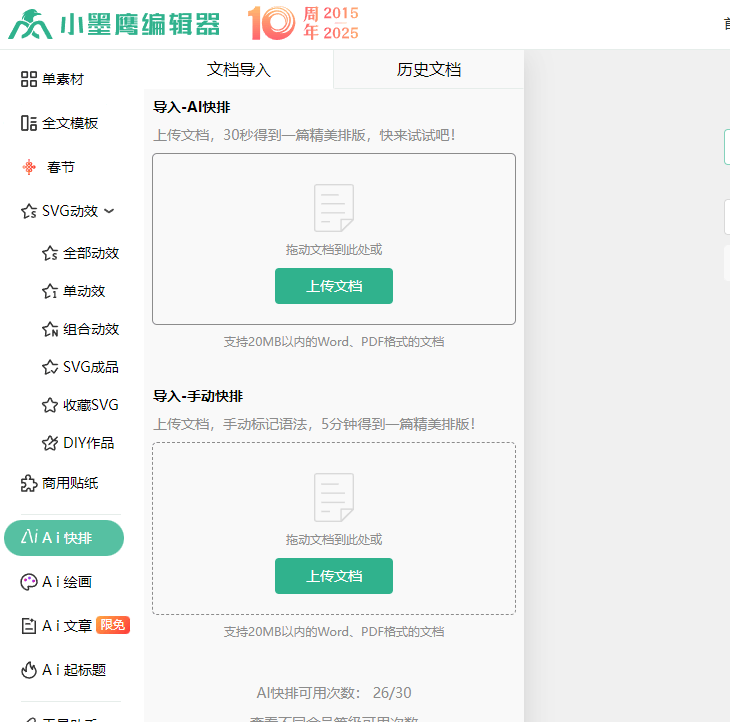Open 收藏SVG favorites
Image resolution: width=730 pixels, height=722 pixels.
point(90,405)
